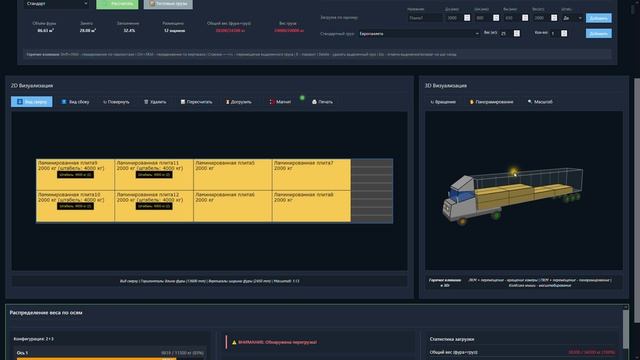Click the side-view icon beside Вид сбоку
Viewport: 640px width, 360px height.
(64, 102)
